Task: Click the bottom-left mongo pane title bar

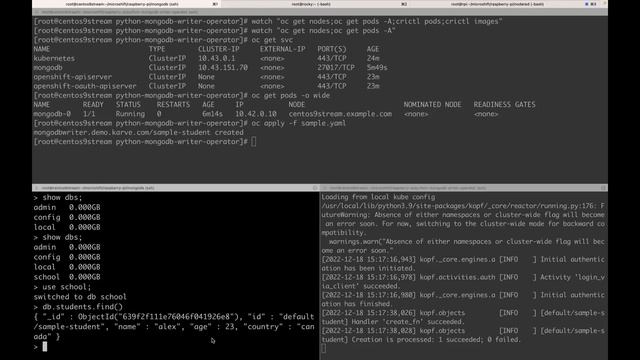Action: pyautogui.click(x=176, y=188)
